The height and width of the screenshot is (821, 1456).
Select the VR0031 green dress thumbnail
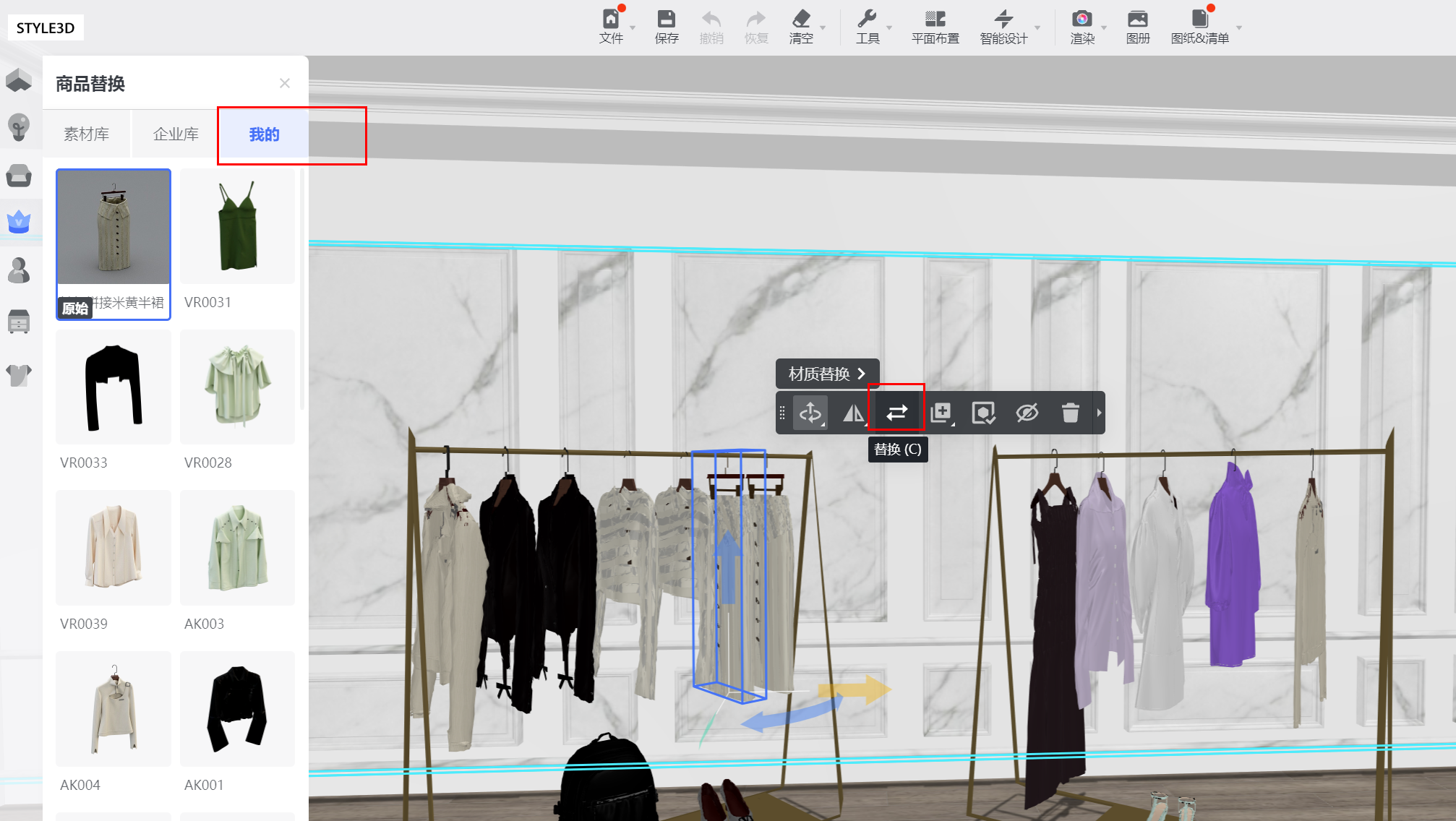tap(238, 227)
